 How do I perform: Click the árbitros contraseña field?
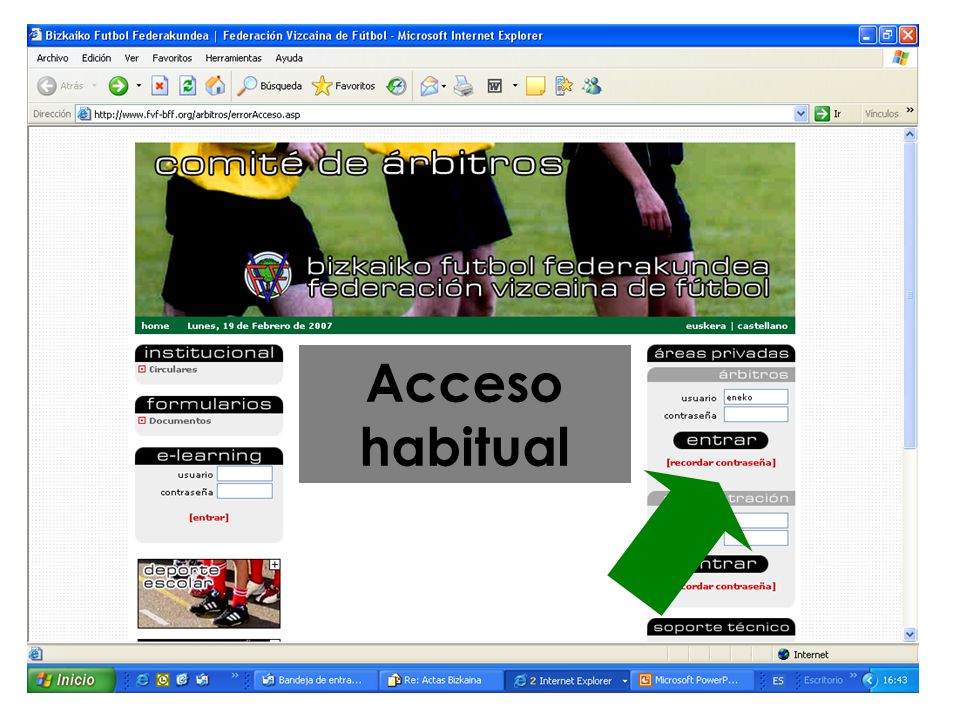click(756, 415)
